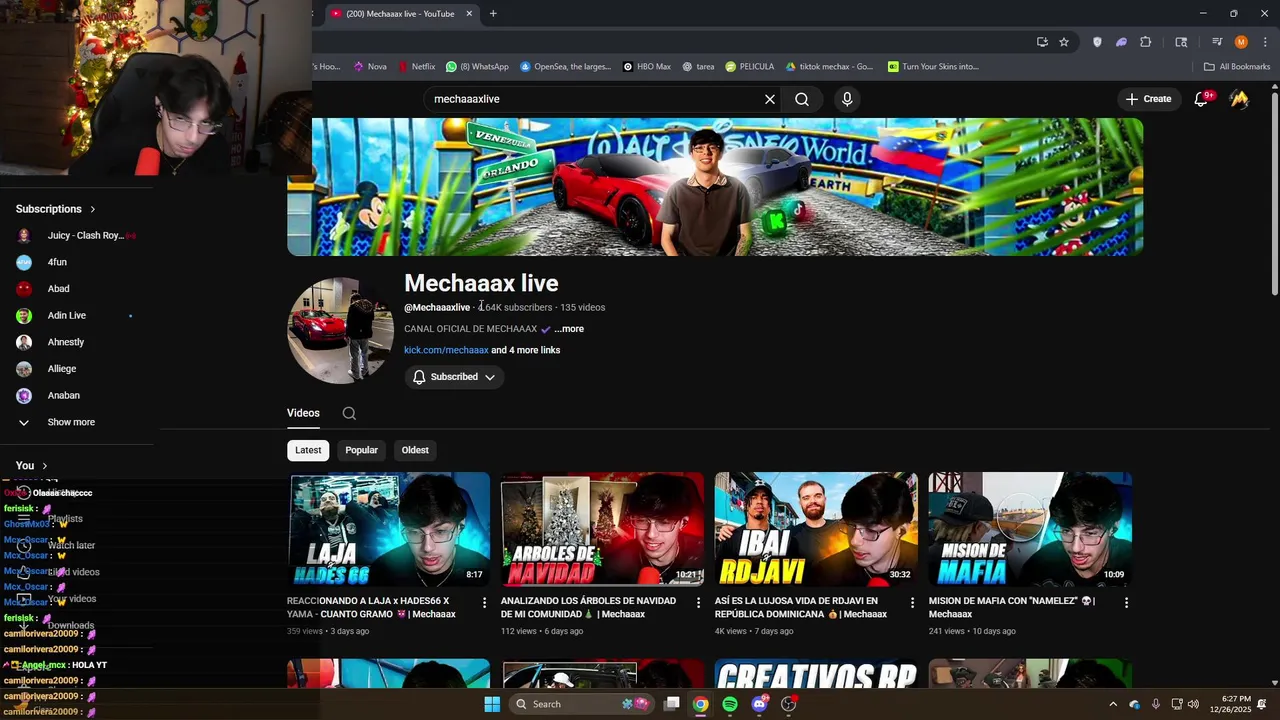Click the Windows Start button
The height and width of the screenshot is (720, 1280).
pyautogui.click(x=492, y=704)
